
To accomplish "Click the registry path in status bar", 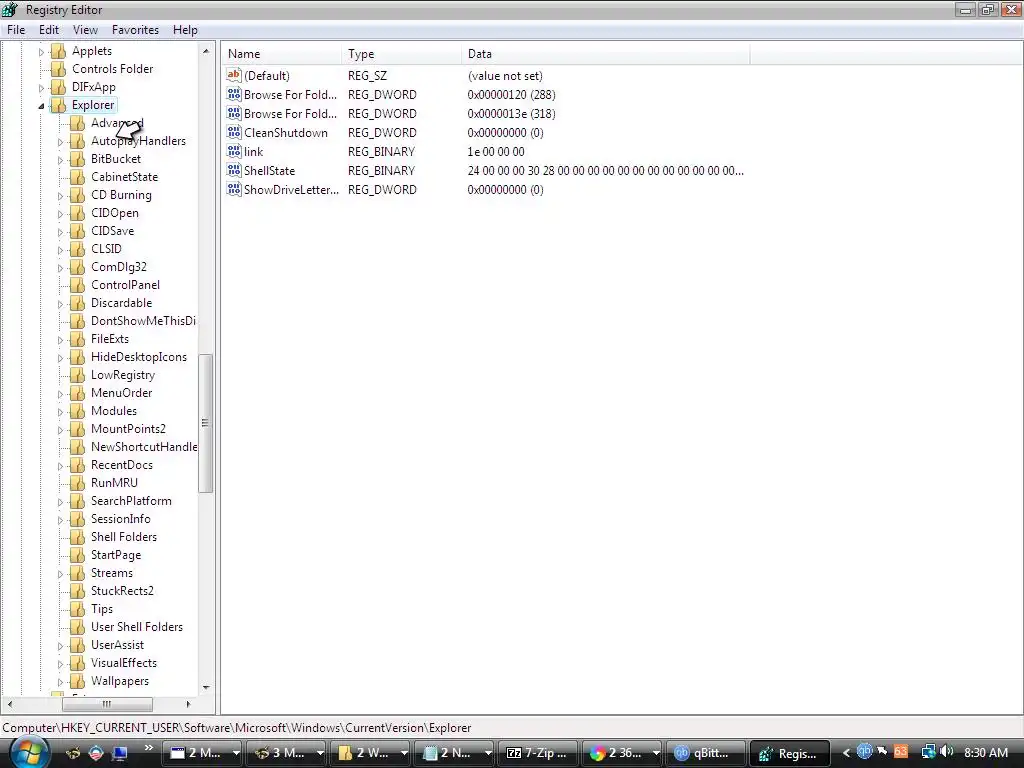I will pyautogui.click(x=236, y=728).
